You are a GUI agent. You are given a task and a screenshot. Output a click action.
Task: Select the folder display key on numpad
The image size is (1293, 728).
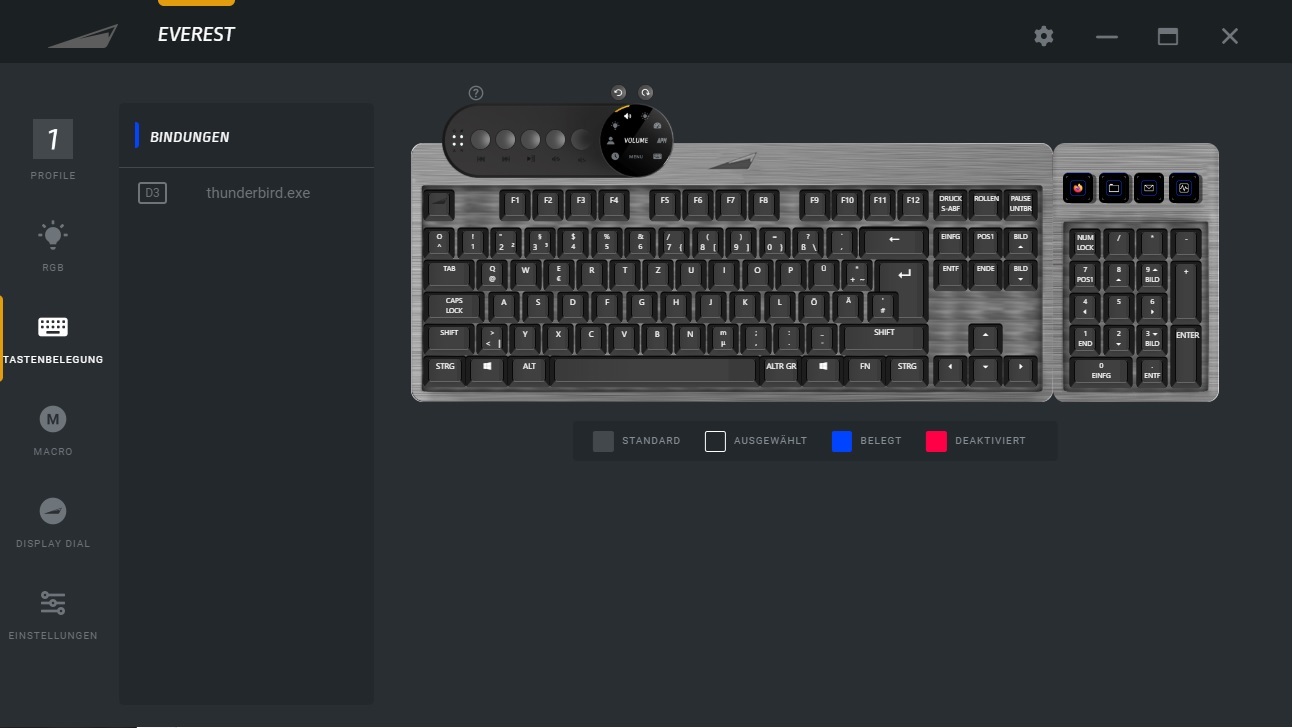(1114, 187)
